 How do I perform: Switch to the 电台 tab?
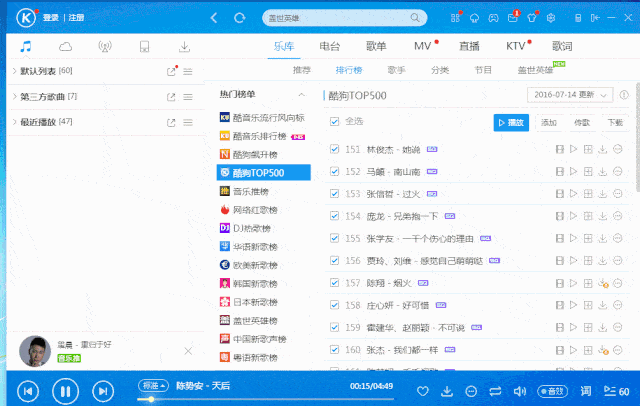click(x=329, y=46)
